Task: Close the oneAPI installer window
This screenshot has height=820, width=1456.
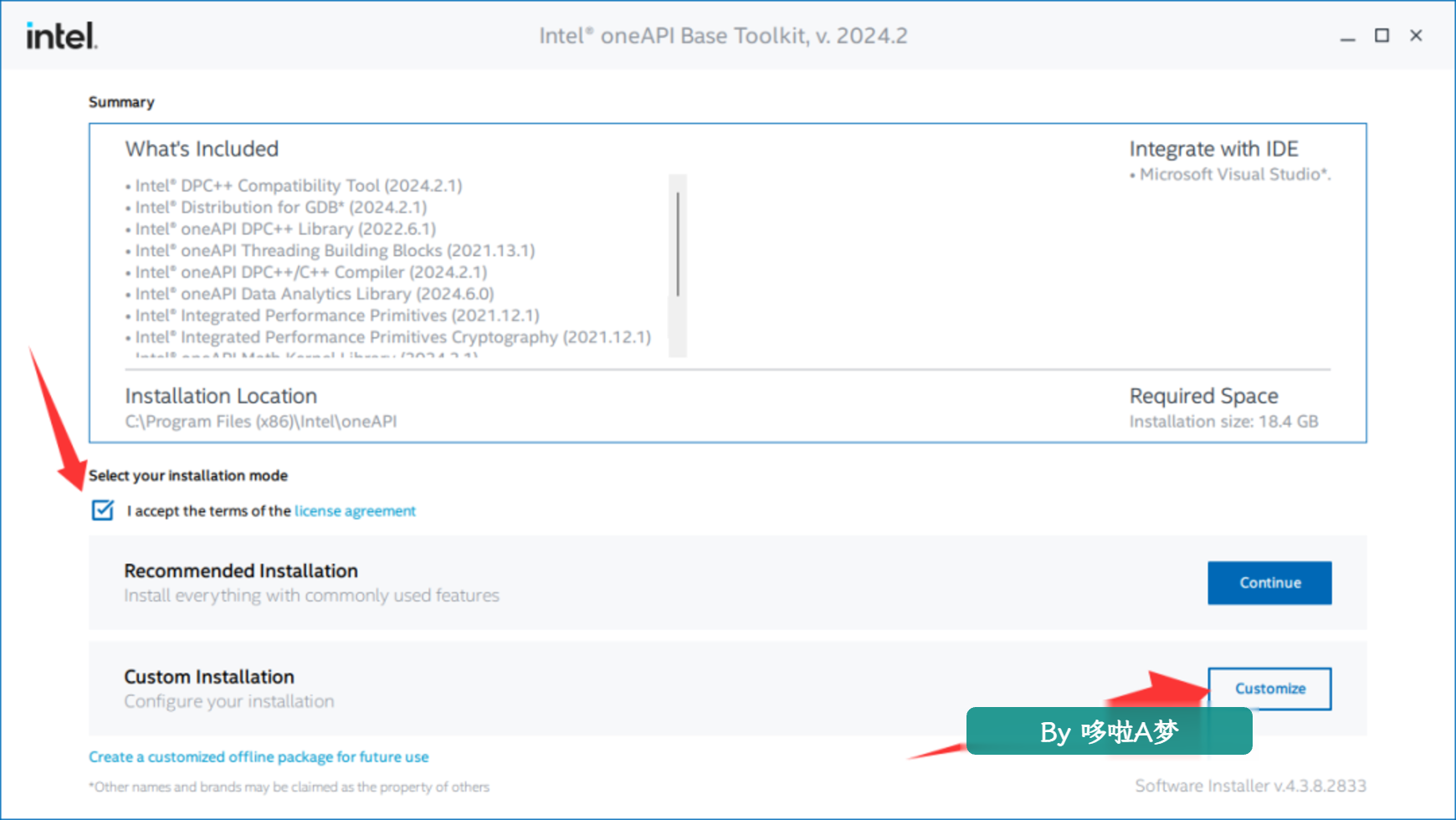Action: (x=1416, y=35)
